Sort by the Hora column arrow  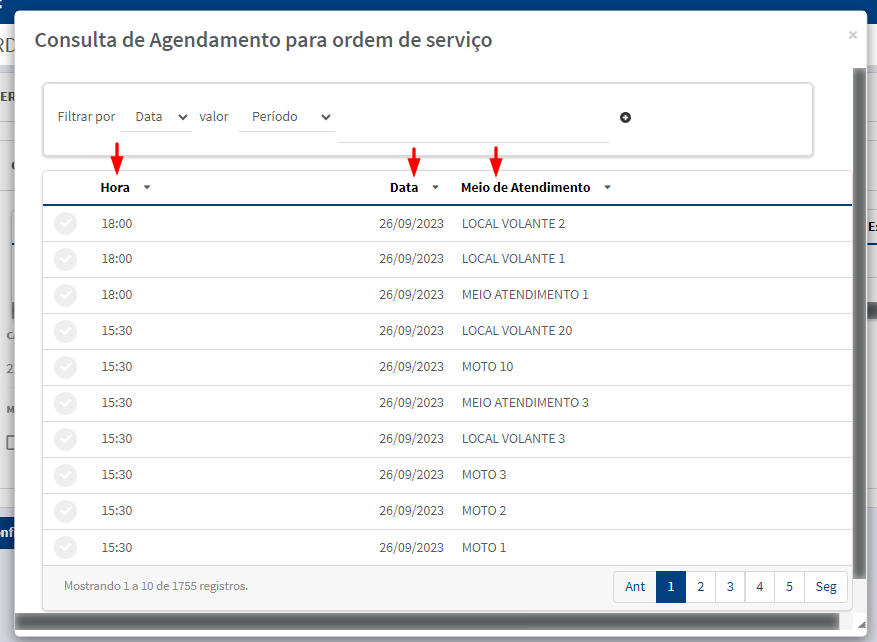click(x=147, y=187)
